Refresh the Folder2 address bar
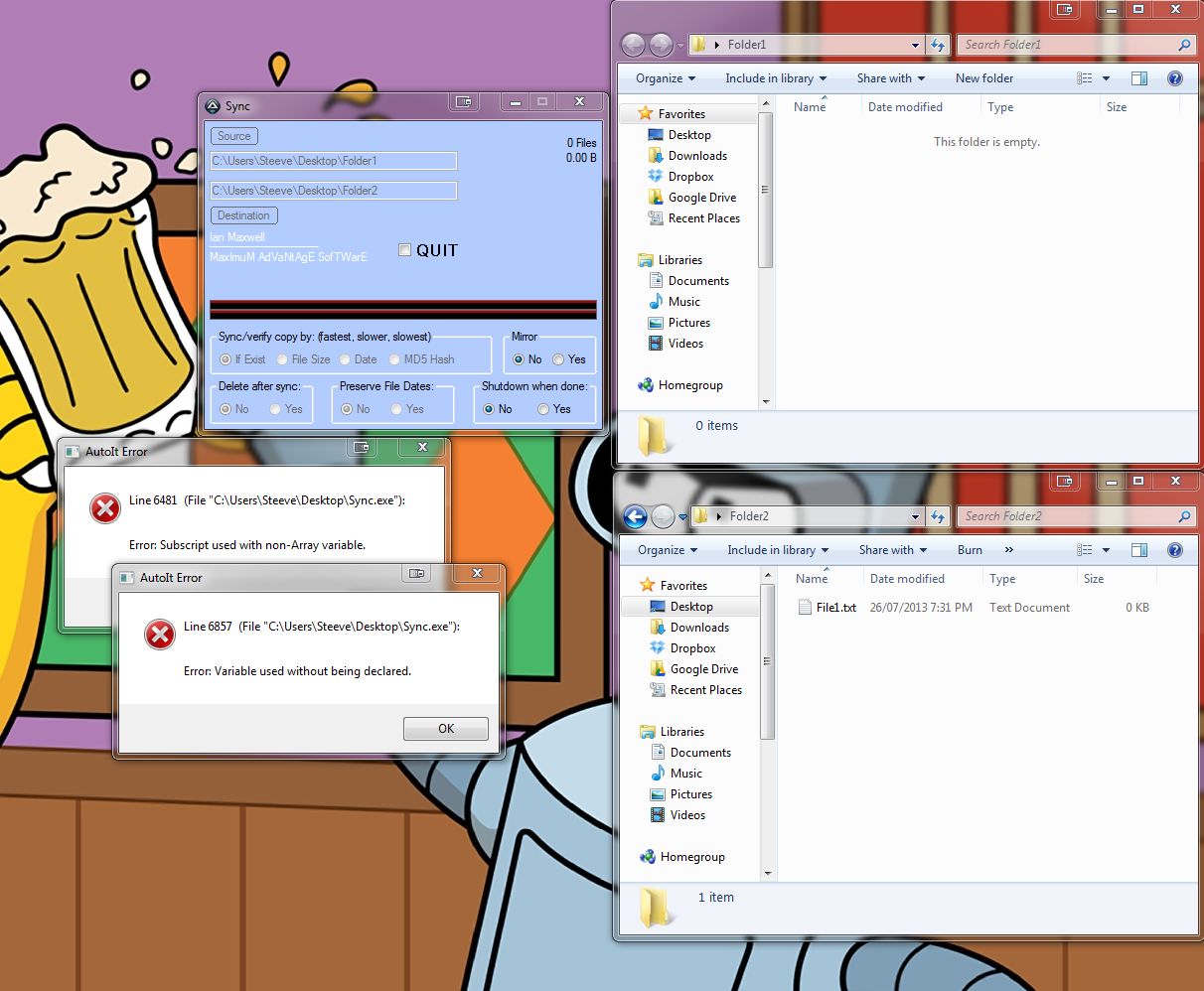Screen dimensions: 1204x991 click(x=938, y=516)
